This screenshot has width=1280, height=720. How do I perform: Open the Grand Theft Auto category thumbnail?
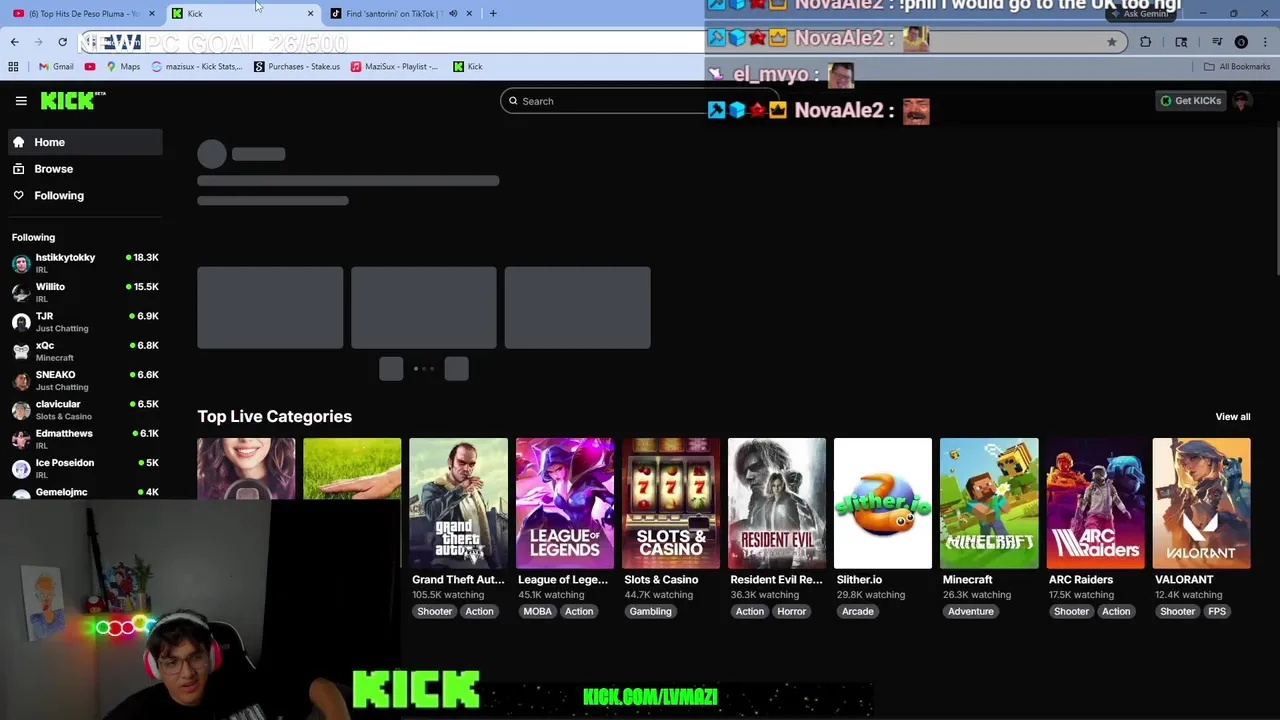[x=458, y=503]
